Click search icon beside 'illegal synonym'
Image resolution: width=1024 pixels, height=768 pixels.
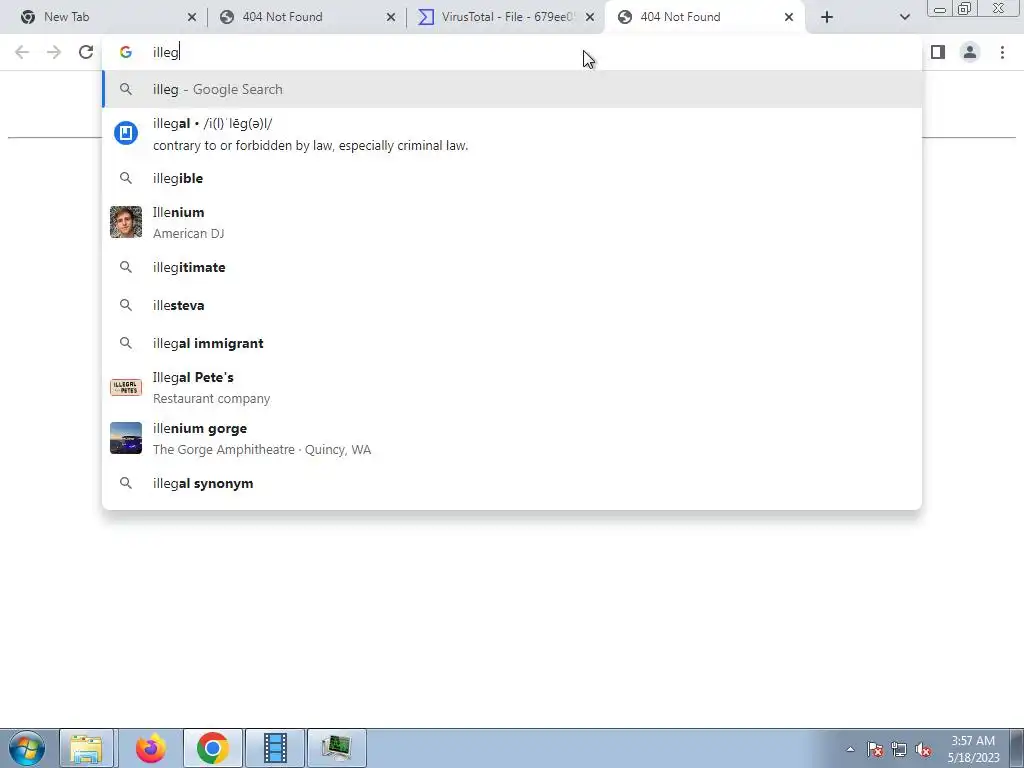(x=126, y=483)
